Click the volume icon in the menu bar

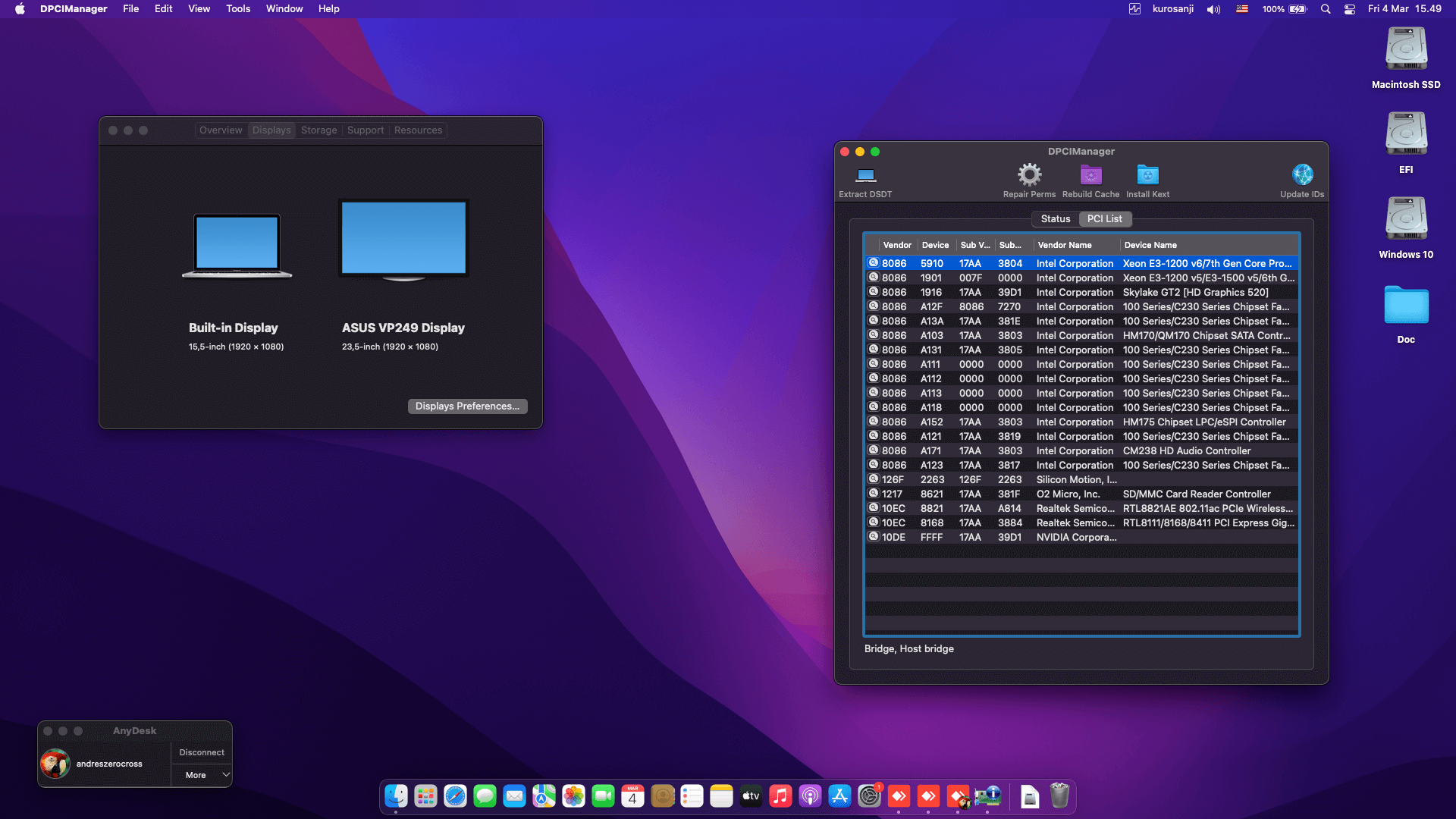(1212, 8)
